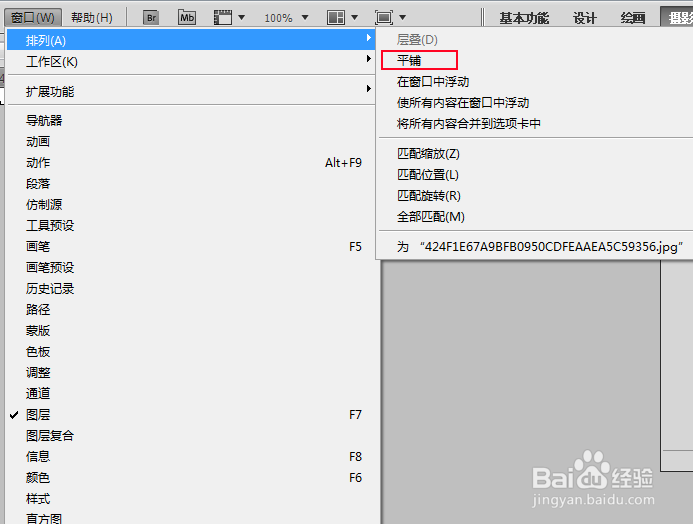
Task: Show the 画笔 panel
Action: (191, 247)
